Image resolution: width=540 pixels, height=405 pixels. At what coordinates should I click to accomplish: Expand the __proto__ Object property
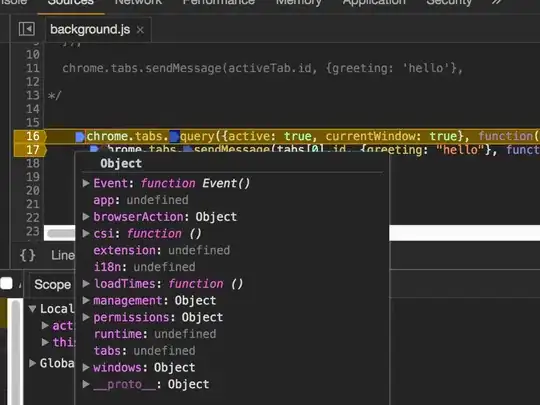pos(86,384)
